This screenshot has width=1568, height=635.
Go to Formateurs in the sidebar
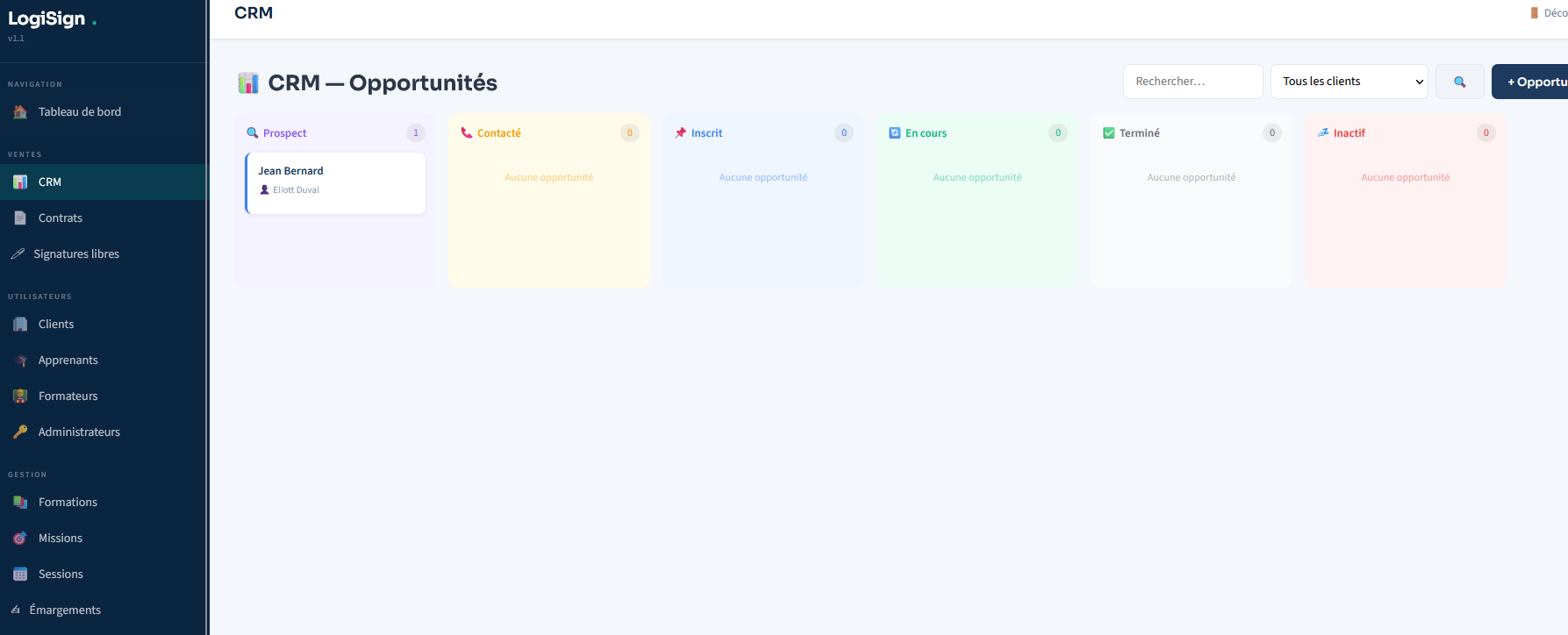click(68, 396)
